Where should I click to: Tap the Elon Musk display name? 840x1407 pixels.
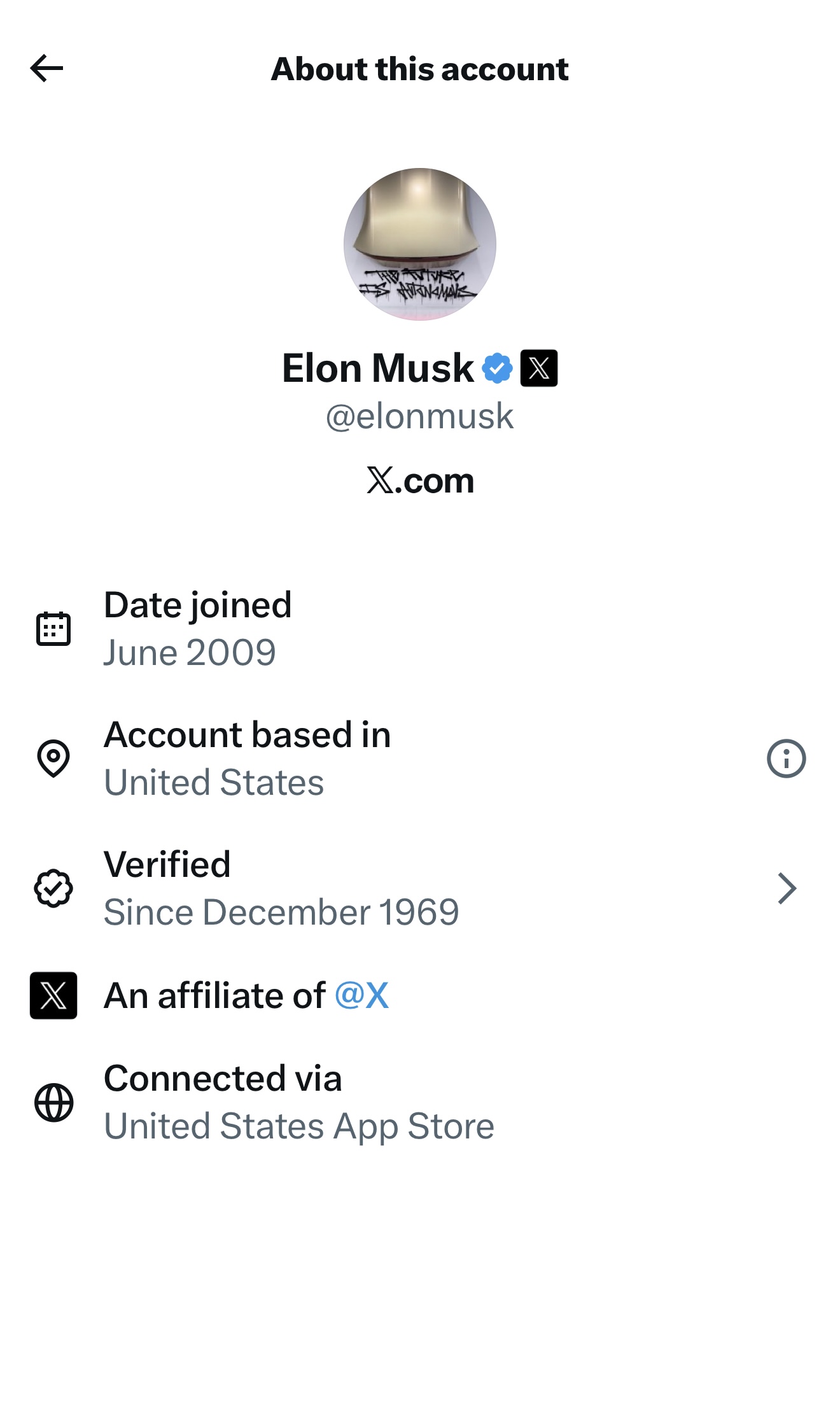[x=378, y=368]
